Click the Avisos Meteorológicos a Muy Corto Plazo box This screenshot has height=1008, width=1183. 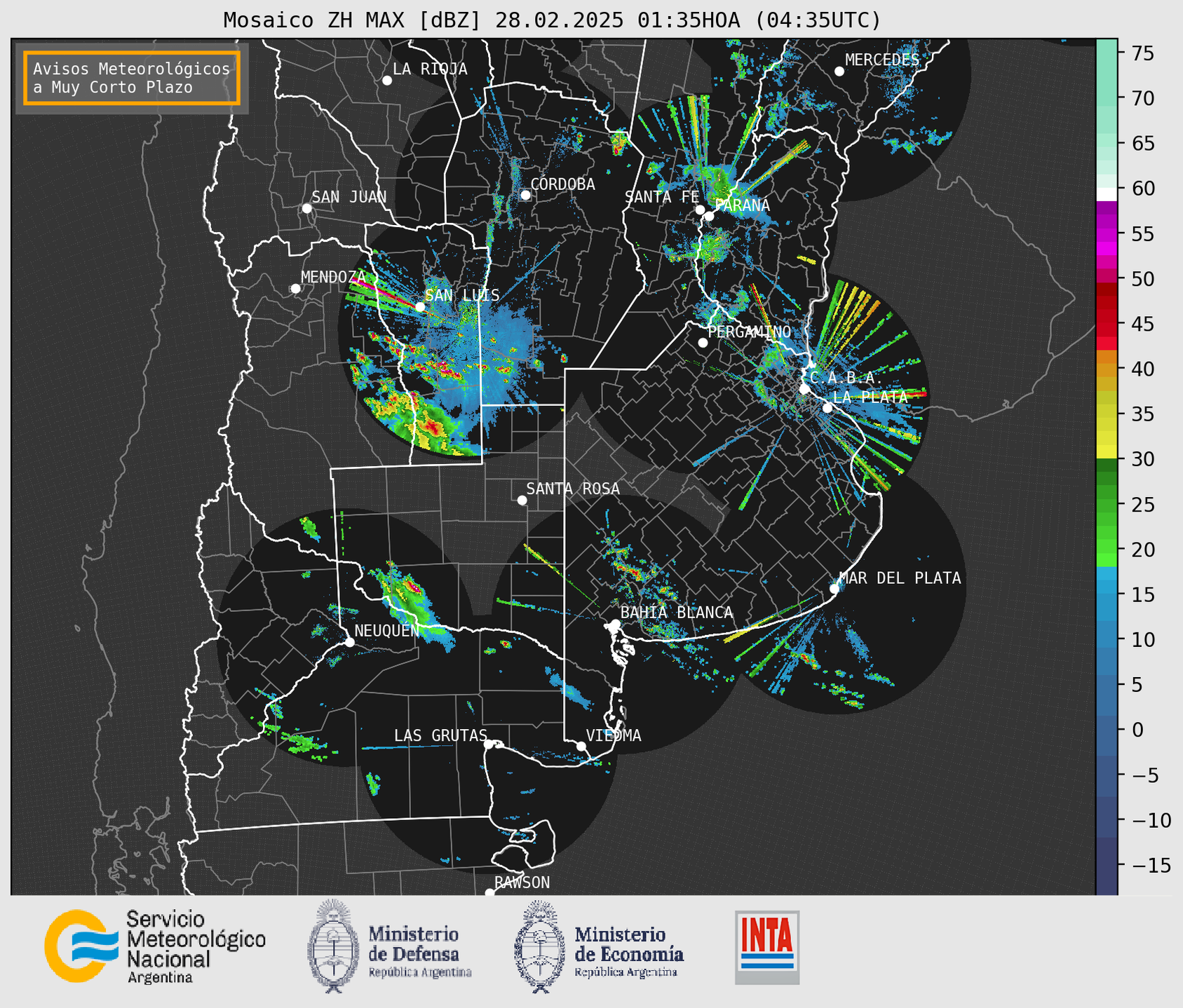[132, 78]
